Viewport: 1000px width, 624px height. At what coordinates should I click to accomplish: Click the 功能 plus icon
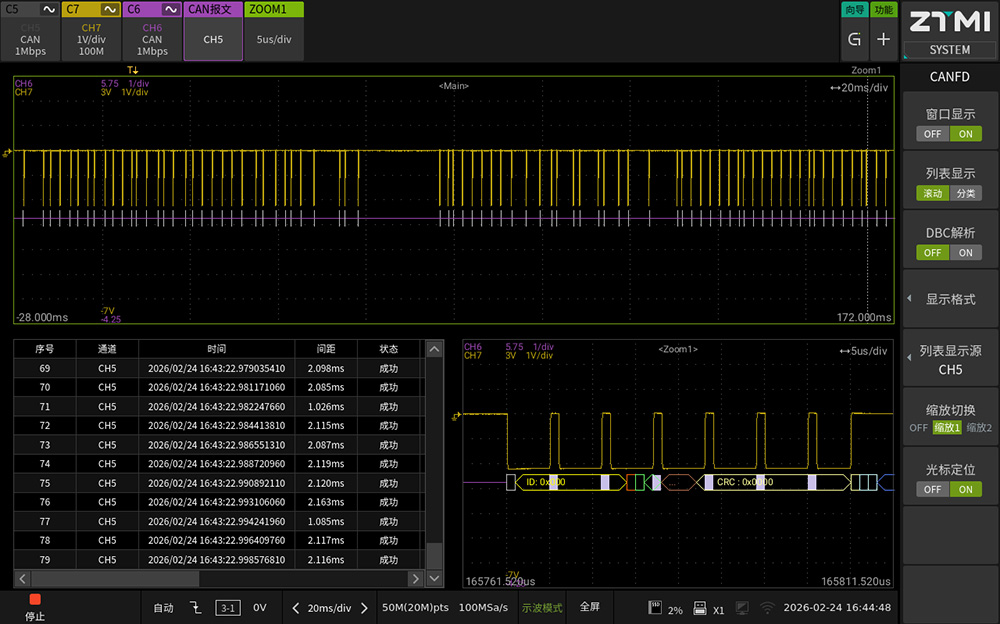pyautogui.click(x=883, y=40)
